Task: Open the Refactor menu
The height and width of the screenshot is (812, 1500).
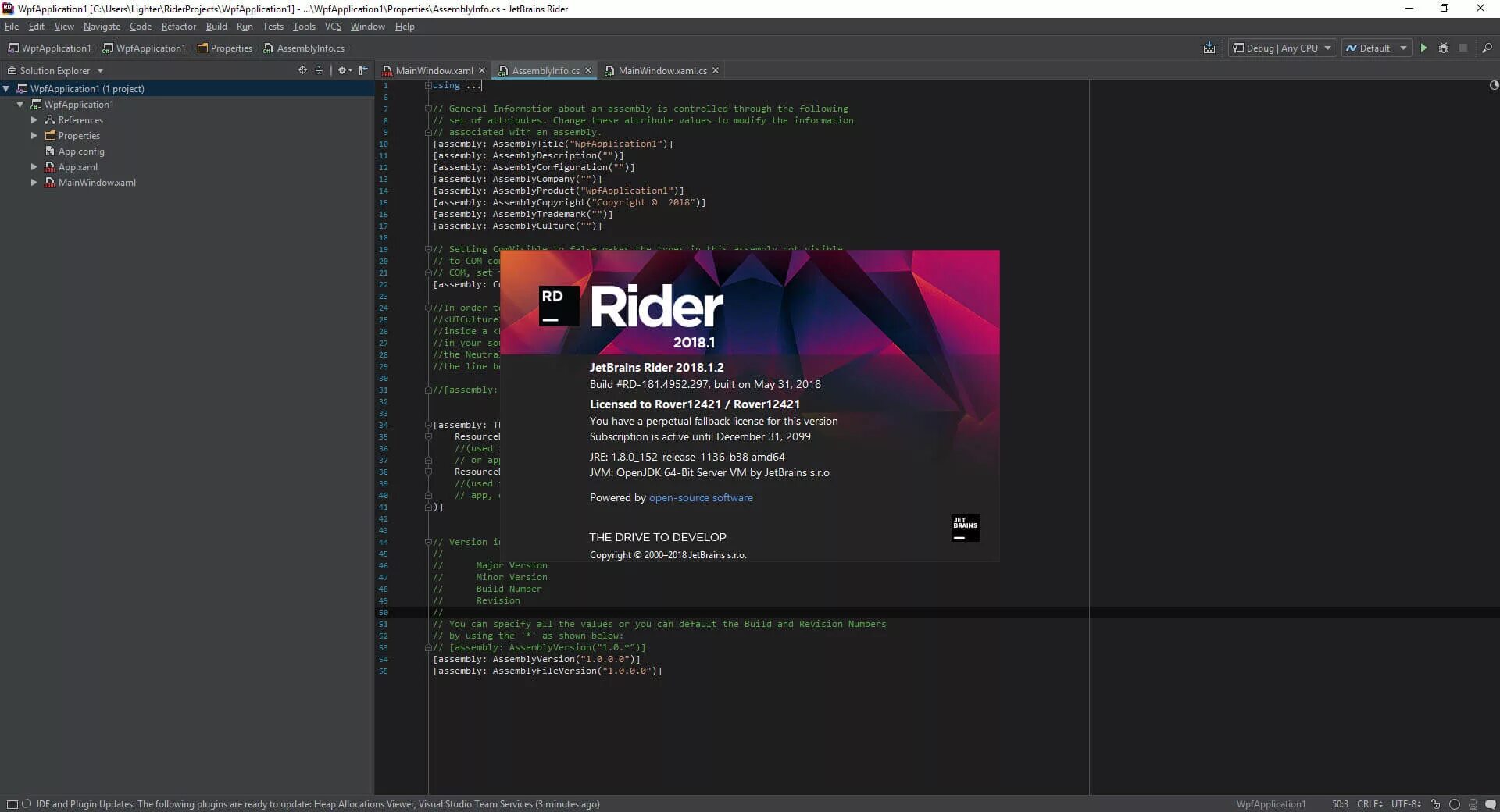Action: [x=179, y=27]
